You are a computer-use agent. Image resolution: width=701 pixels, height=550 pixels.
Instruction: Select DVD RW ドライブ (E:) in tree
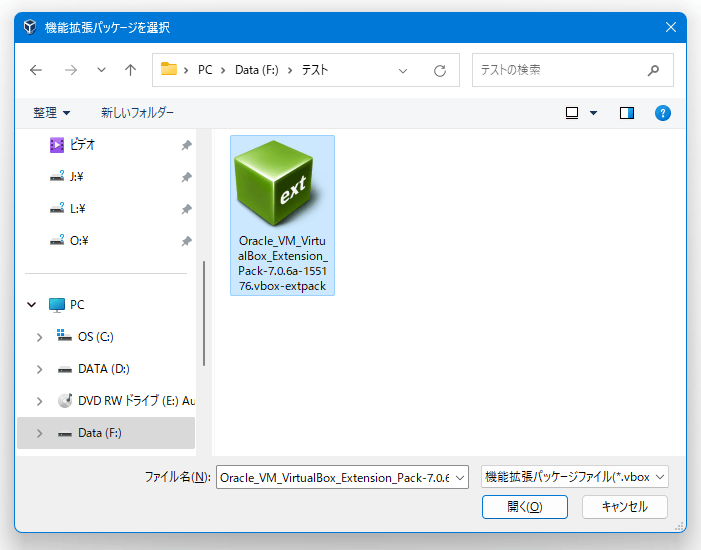126,401
